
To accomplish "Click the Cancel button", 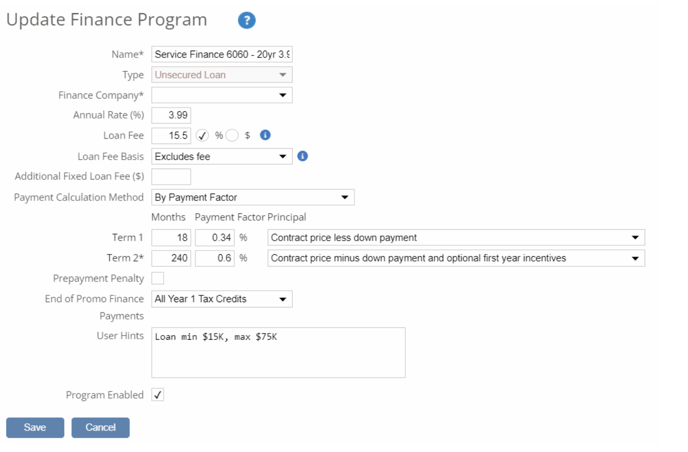I will point(100,427).
